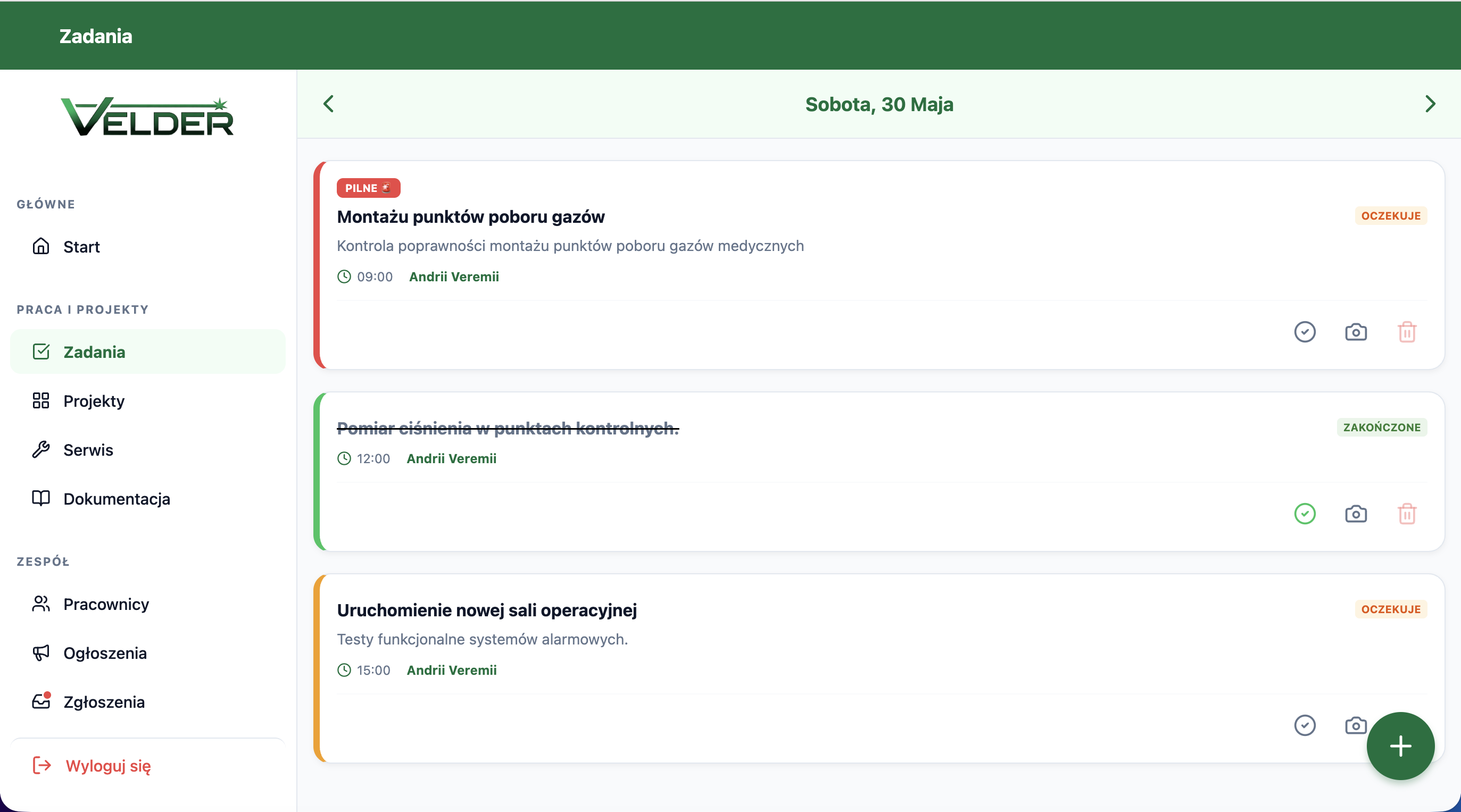Screen dimensions: 1461x812
Task: Click the clock icon beside 12:00
Action: [x=344, y=459]
